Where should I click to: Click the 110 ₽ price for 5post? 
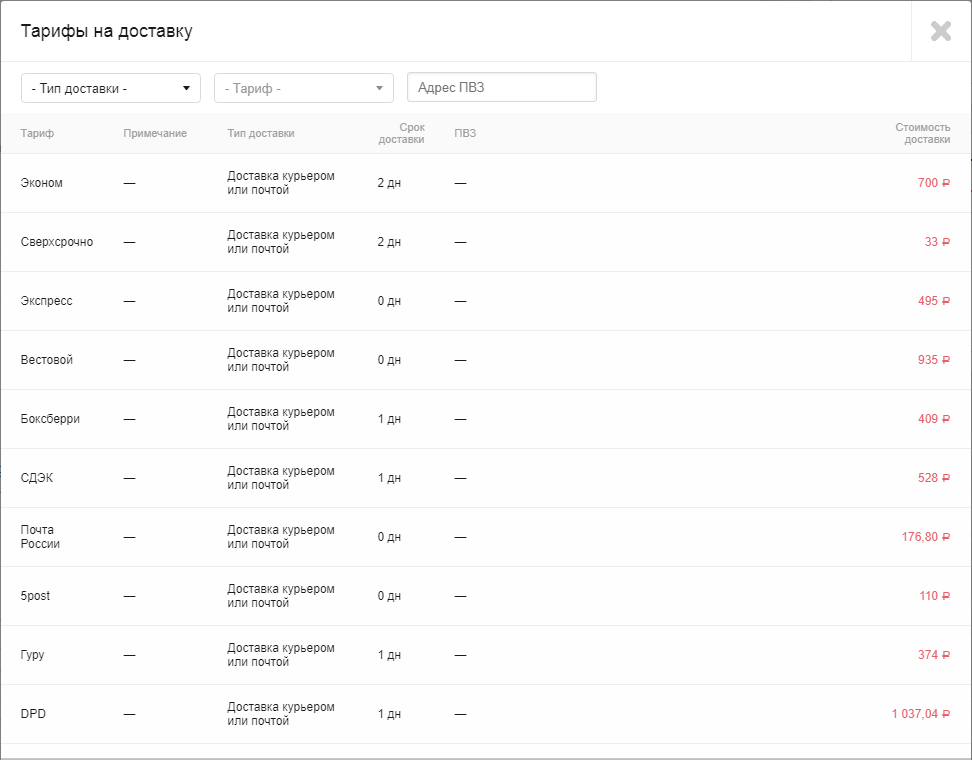click(x=934, y=596)
